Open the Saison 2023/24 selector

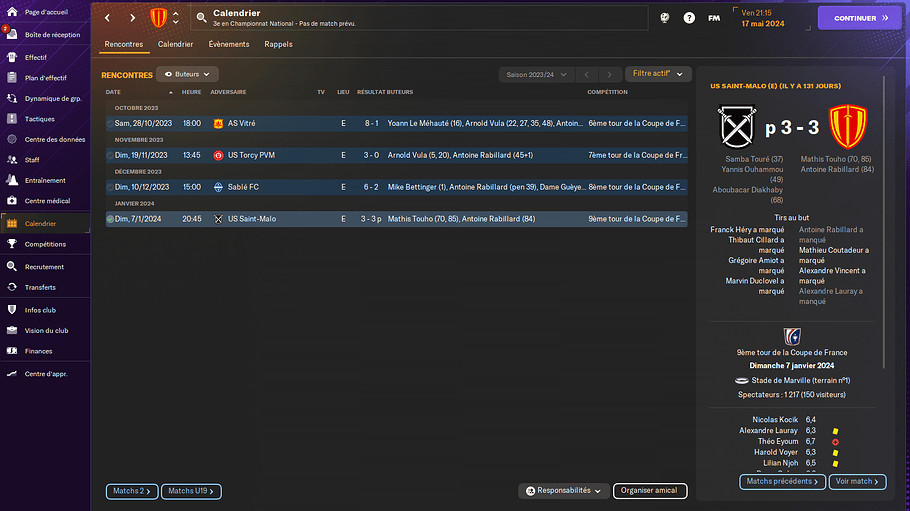click(x=534, y=74)
